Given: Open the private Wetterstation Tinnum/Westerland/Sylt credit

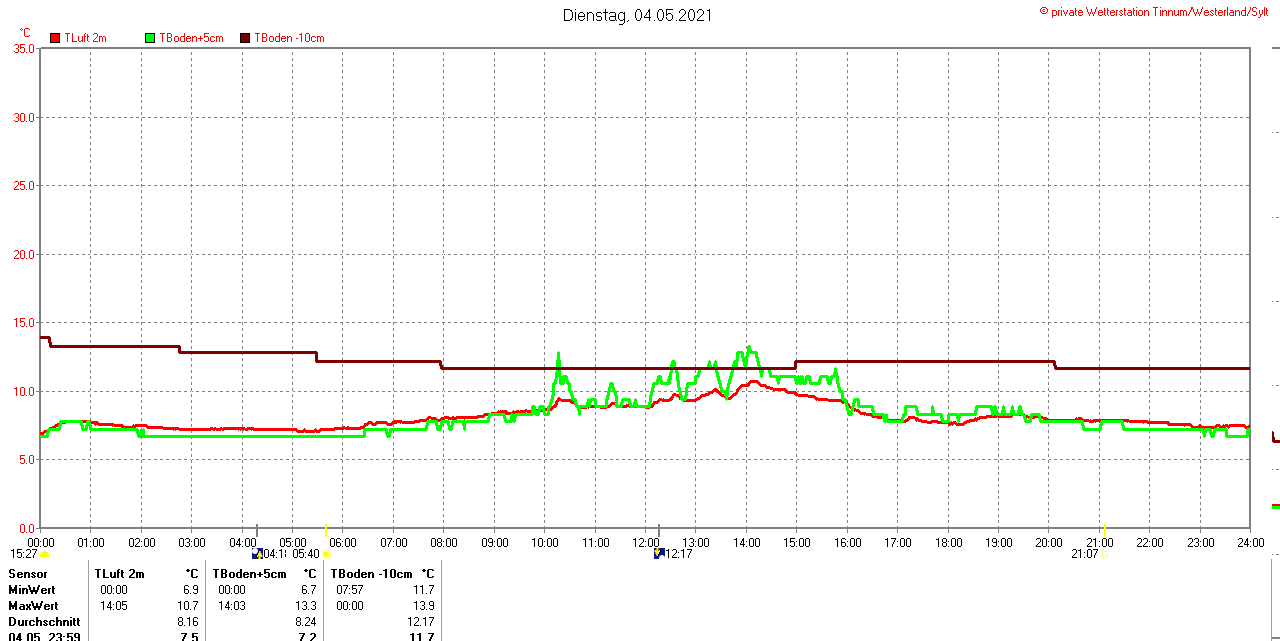Looking at the screenshot, I should [1160, 12].
